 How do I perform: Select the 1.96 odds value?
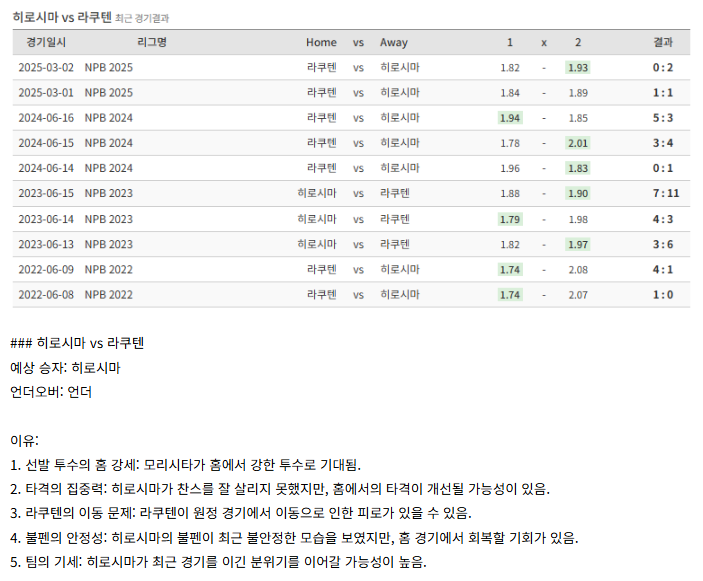(x=510, y=168)
